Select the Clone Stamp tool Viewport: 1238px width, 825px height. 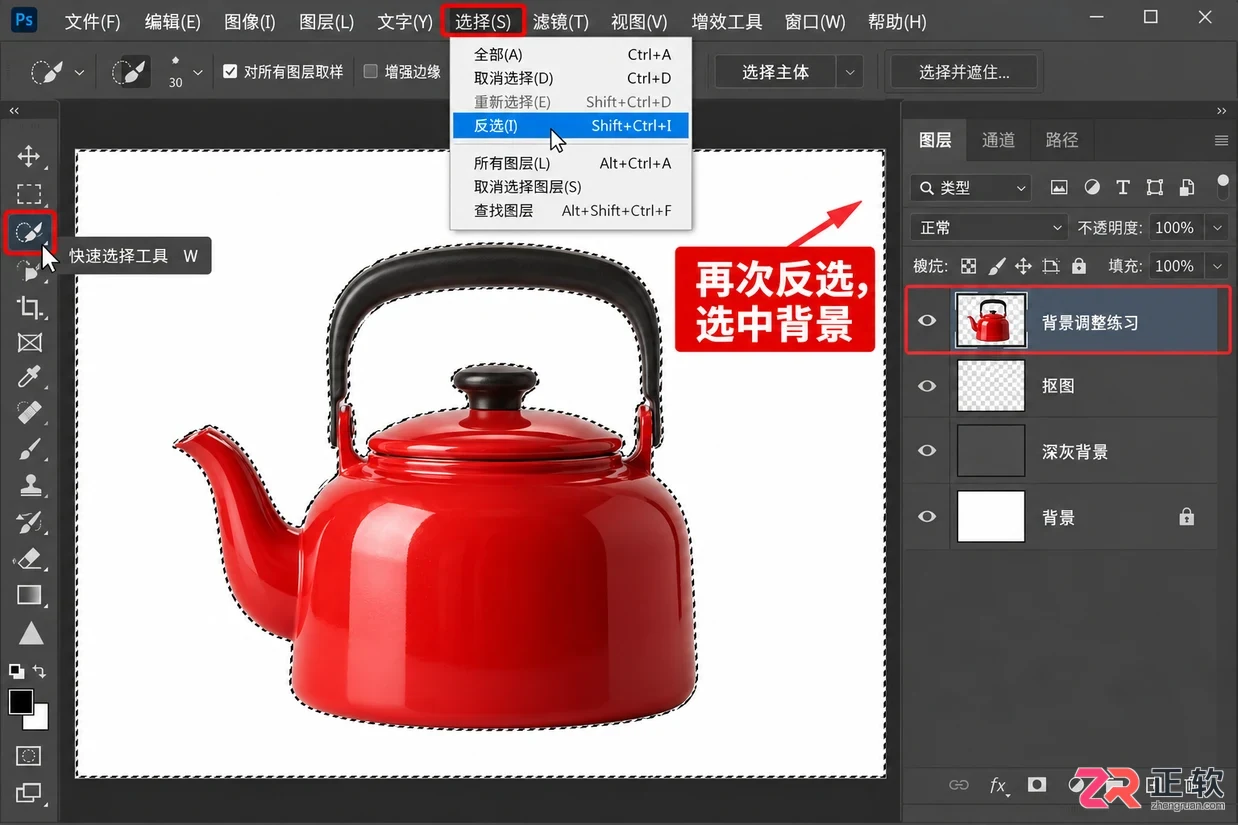(x=29, y=485)
